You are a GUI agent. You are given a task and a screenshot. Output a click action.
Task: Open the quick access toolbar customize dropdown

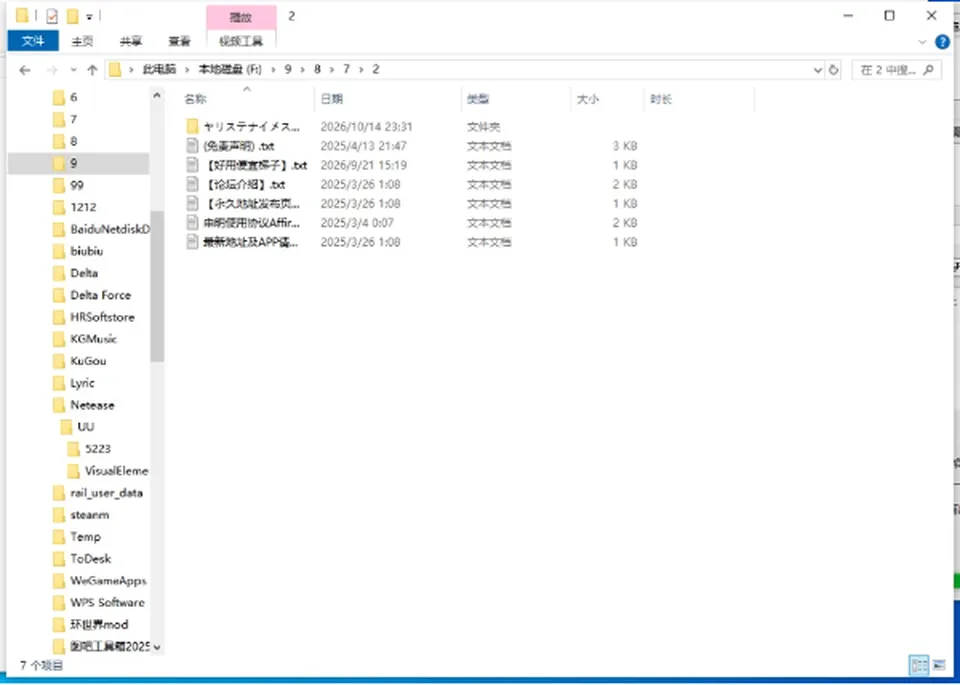point(89,17)
